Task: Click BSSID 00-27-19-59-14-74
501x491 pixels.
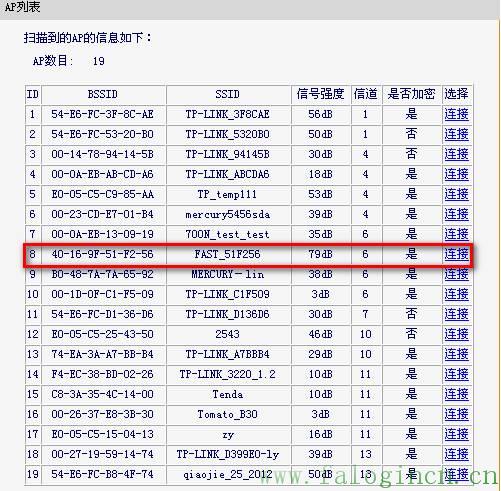Action: coord(102,454)
